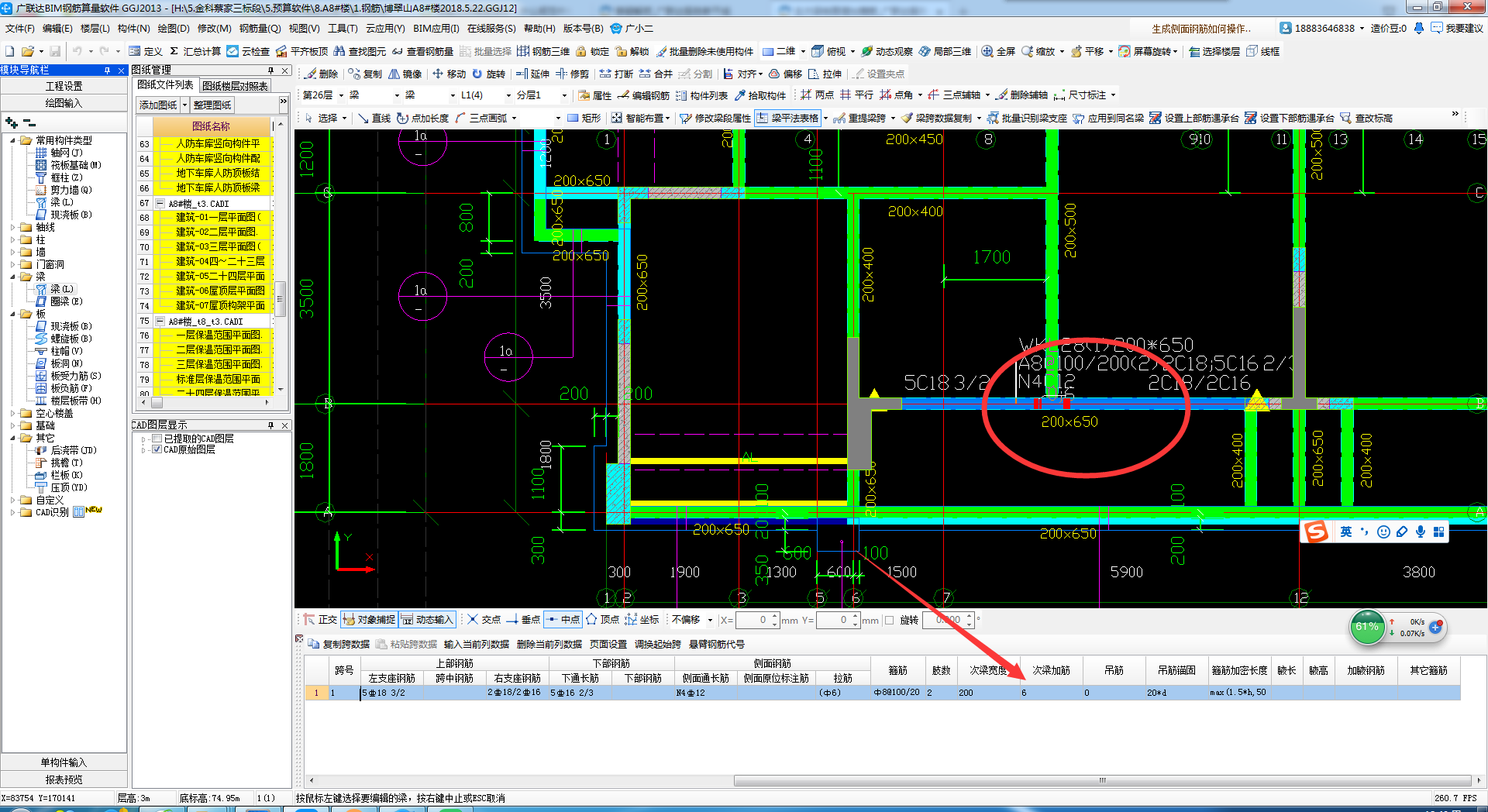Image resolution: width=1488 pixels, height=812 pixels.
Task: Open 文件(F) menu
Action: pos(19,29)
